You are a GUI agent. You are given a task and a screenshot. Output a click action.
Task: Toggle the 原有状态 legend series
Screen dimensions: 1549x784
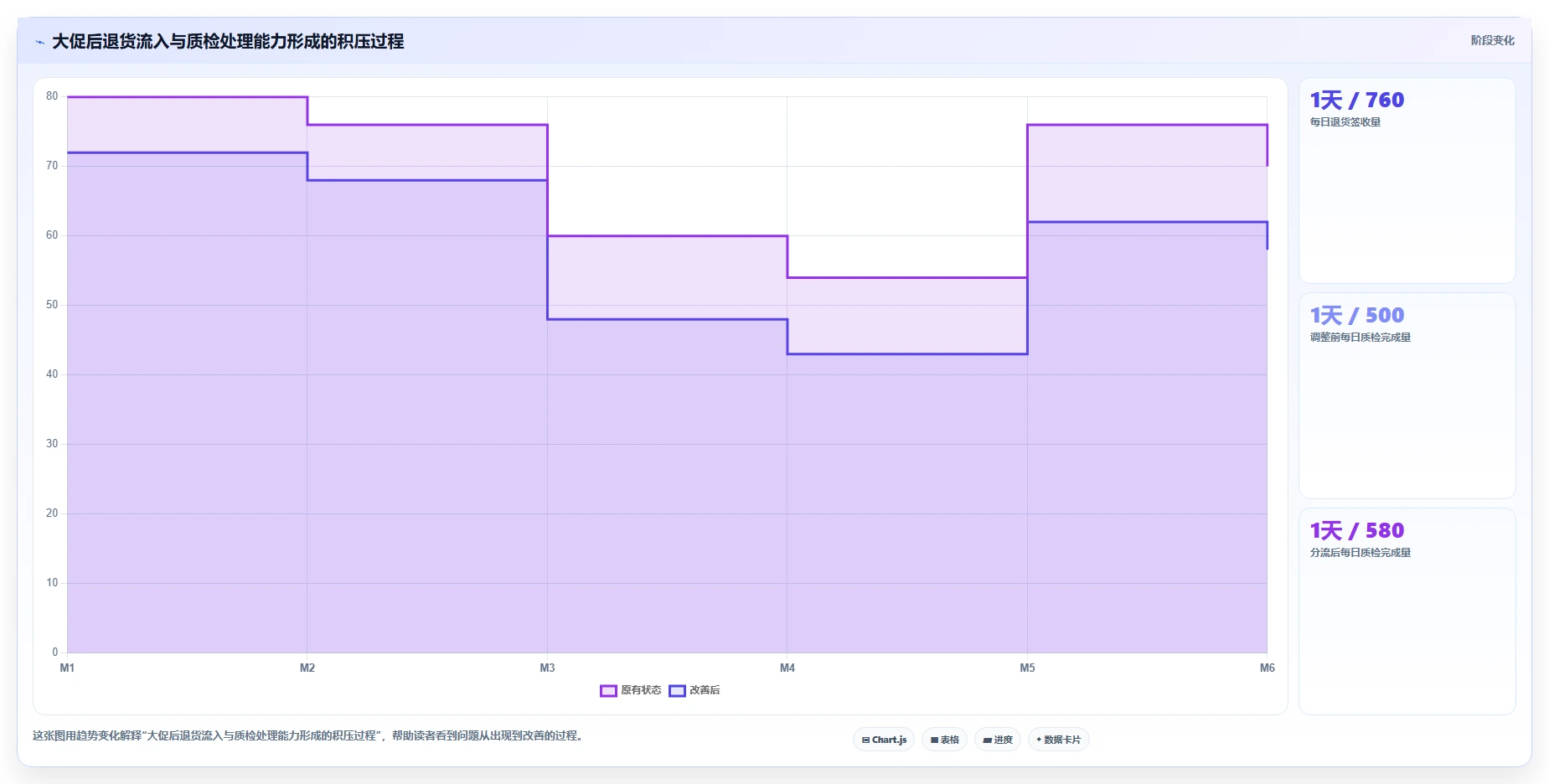click(x=631, y=690)
